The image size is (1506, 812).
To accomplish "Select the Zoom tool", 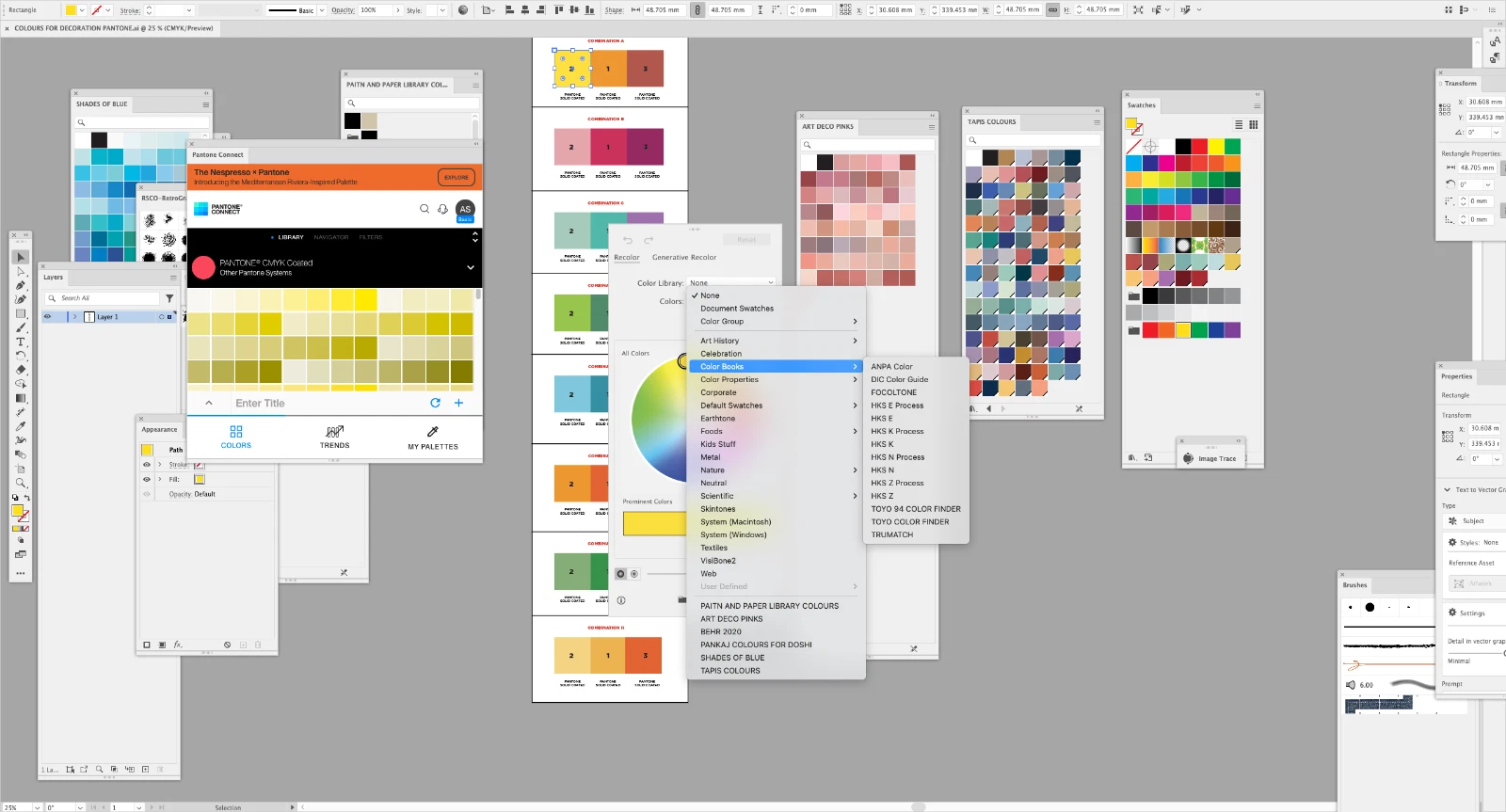I will coord(21,483).
